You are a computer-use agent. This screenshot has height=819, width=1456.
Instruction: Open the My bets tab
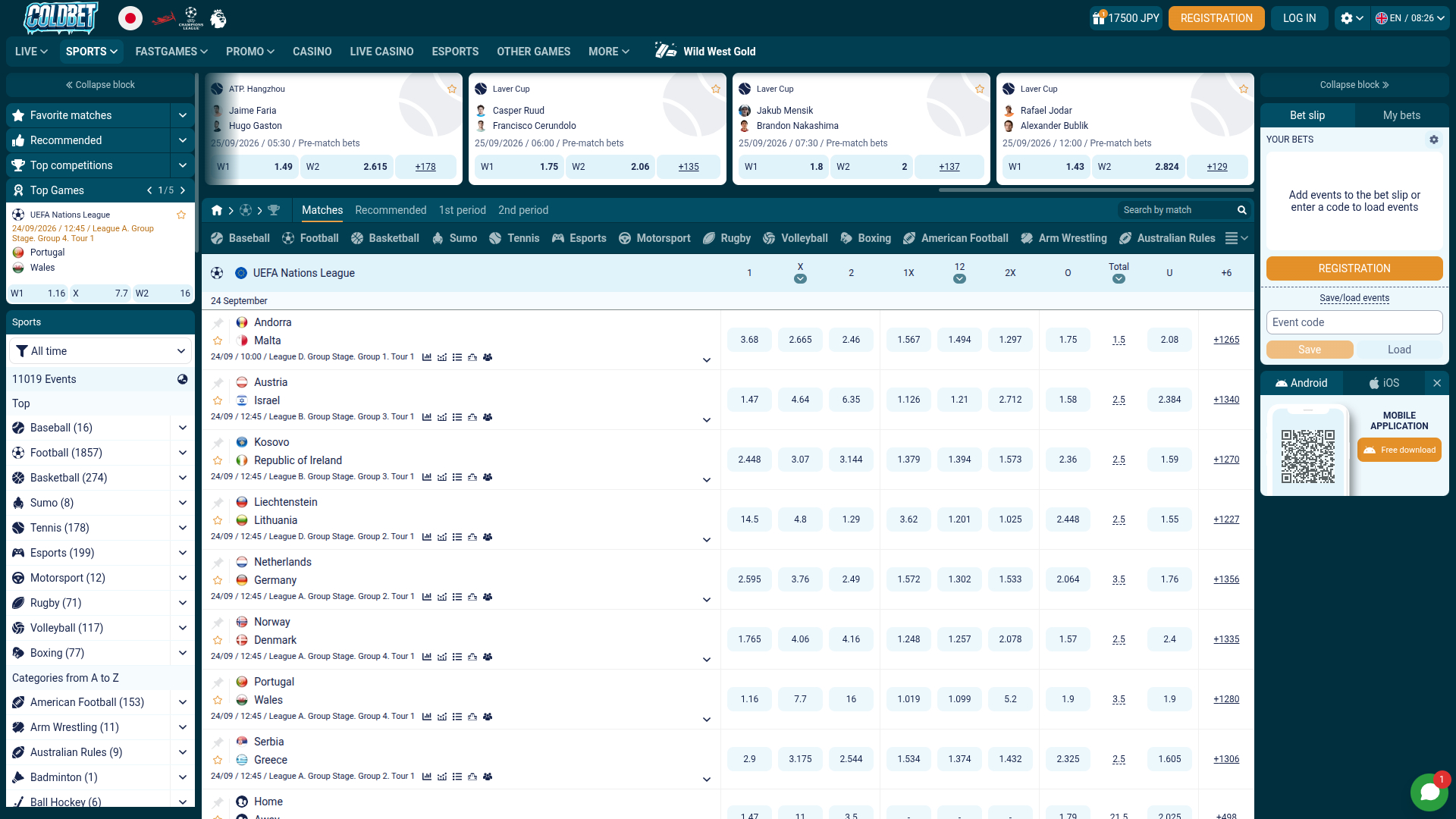[1401, 115]
